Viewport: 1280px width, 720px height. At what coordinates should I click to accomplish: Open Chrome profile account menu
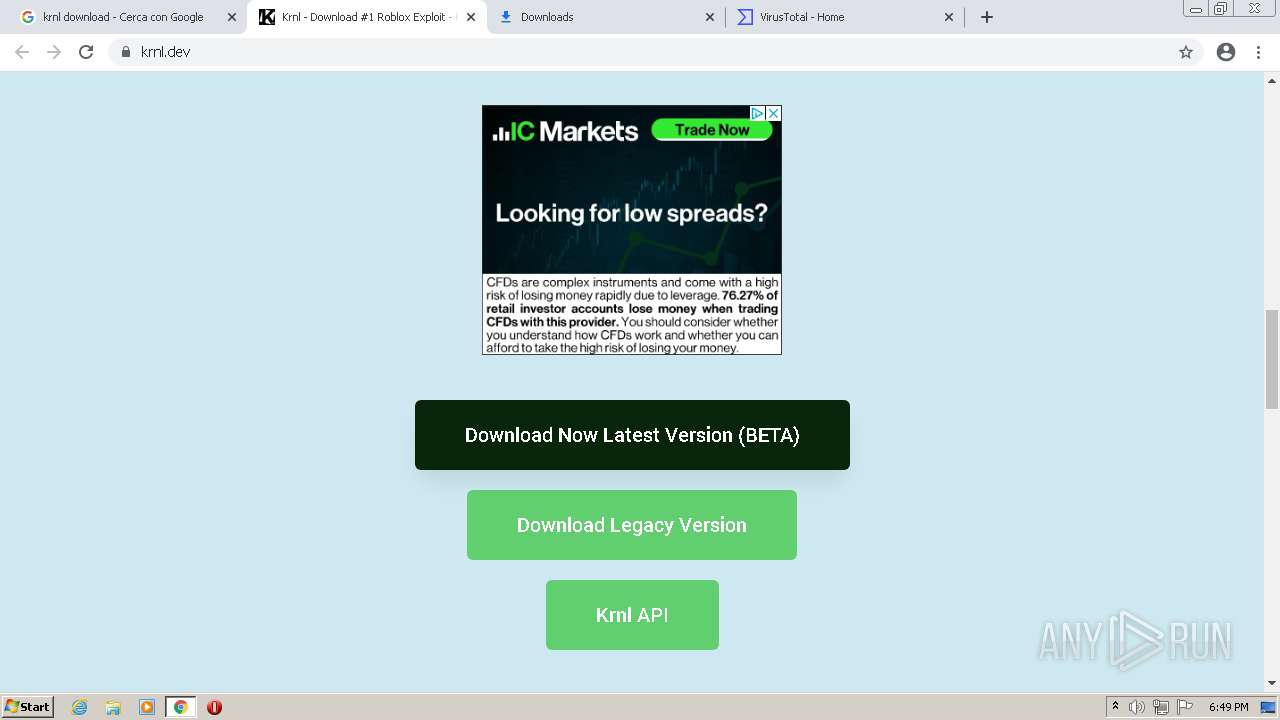1226,52
